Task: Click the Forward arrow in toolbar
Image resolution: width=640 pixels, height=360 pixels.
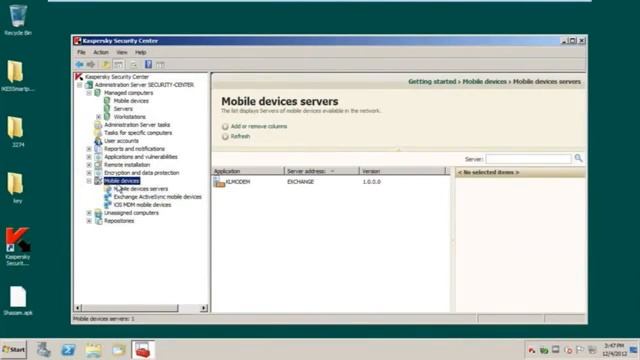Action: click(91, 64)
